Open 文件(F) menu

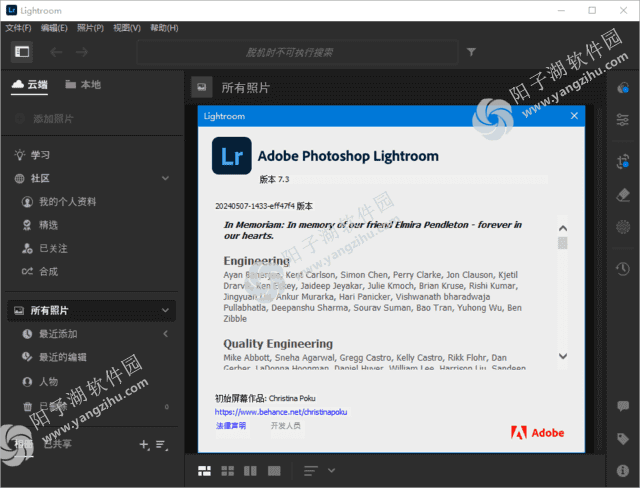point(18,28)
